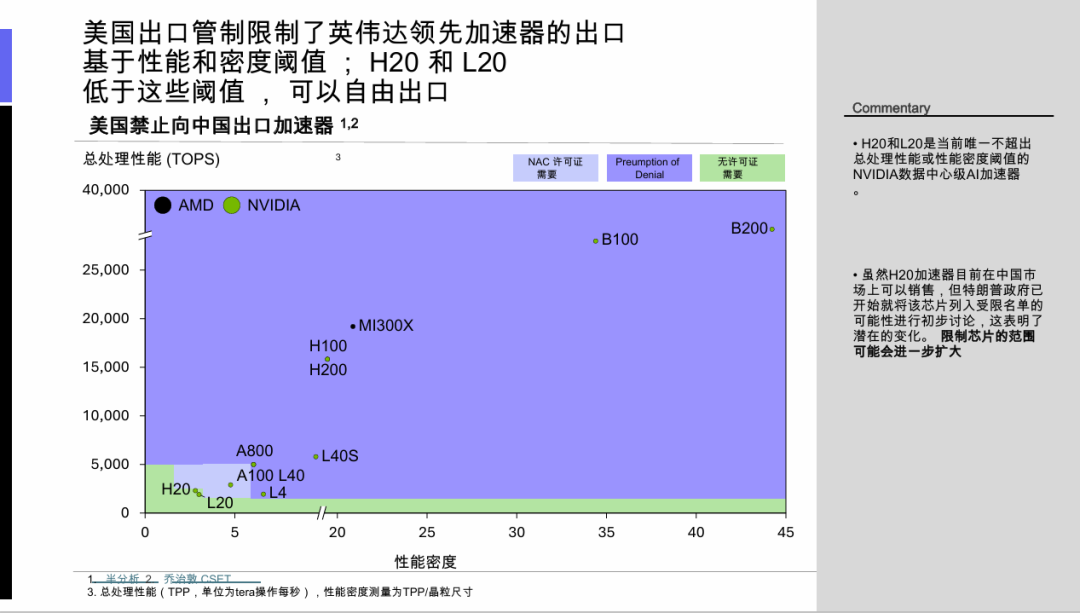1080x613 pixels.
Task: Click the A800 data point dot
Action: click(253, 464)
